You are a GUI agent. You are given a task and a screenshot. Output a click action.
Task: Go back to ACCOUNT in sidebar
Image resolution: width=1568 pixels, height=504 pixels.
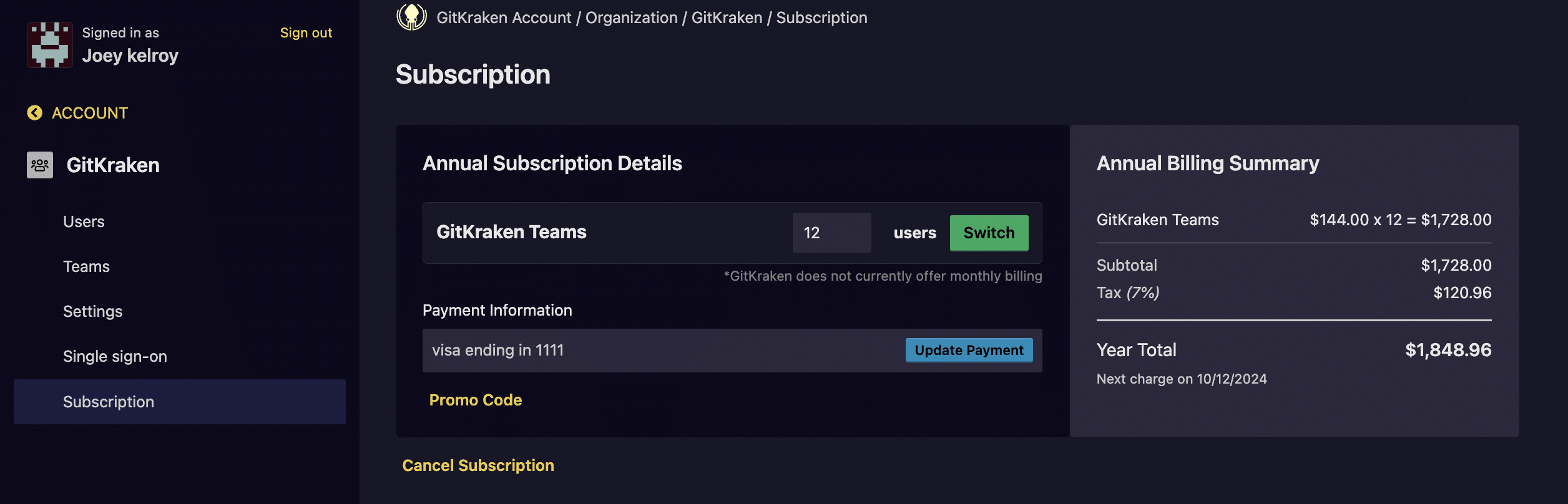point(89,113)
